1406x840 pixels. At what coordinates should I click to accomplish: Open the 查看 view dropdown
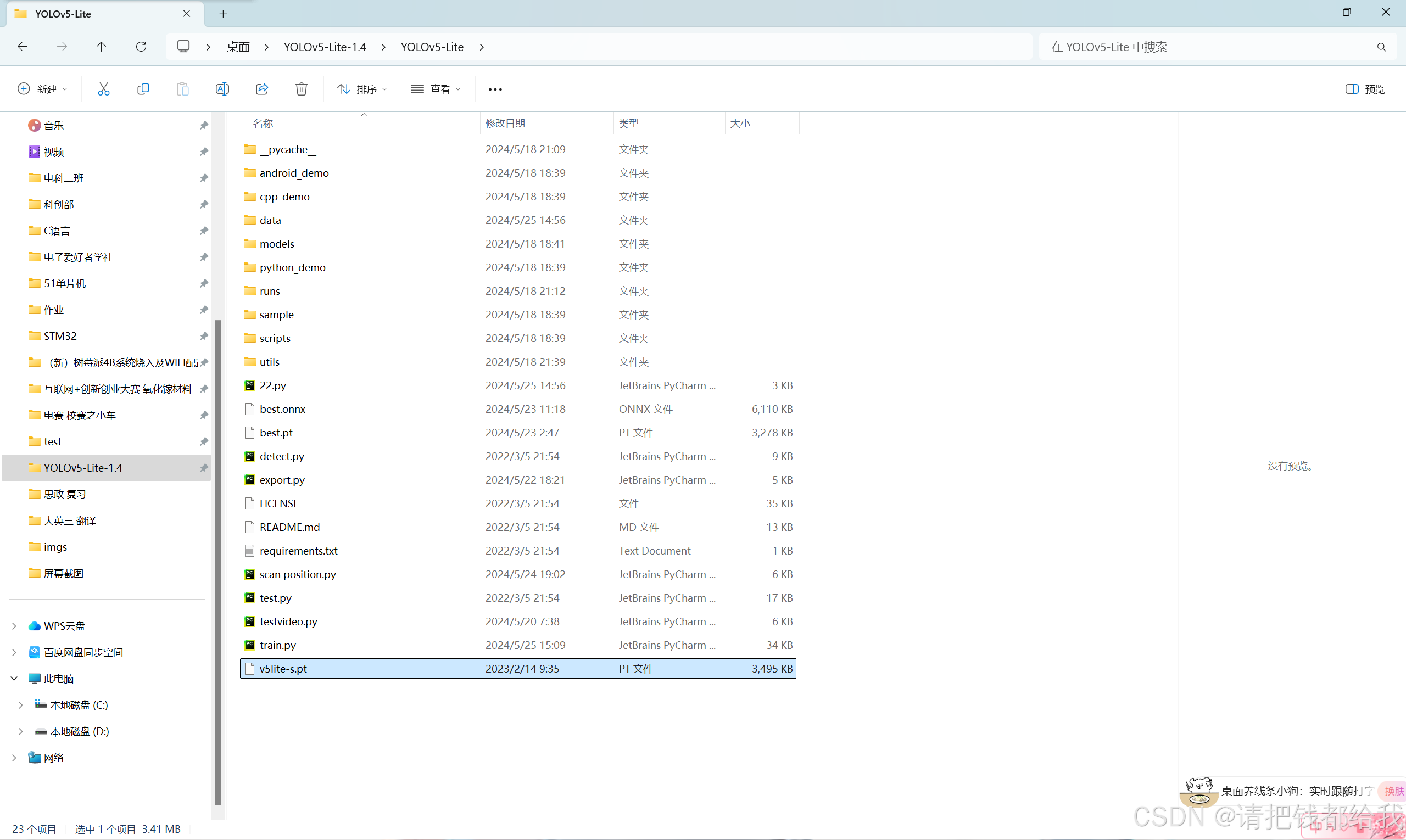click(x=436, y=89)
